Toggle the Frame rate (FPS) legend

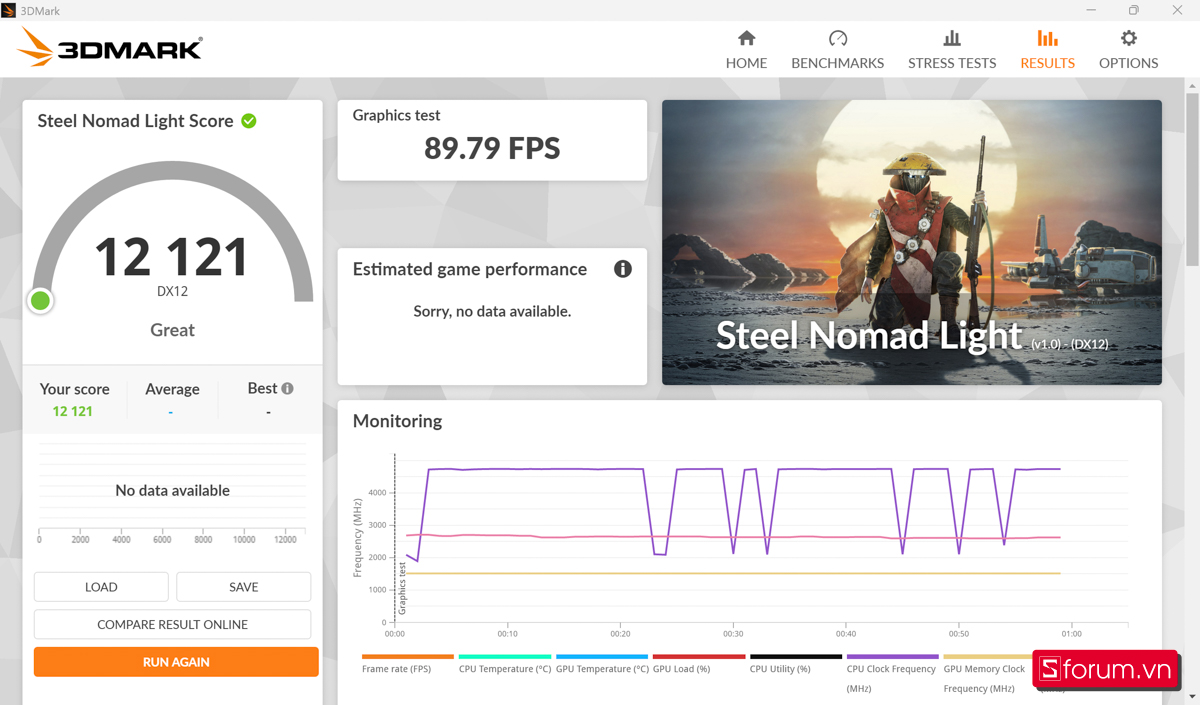tap(407, 664)
